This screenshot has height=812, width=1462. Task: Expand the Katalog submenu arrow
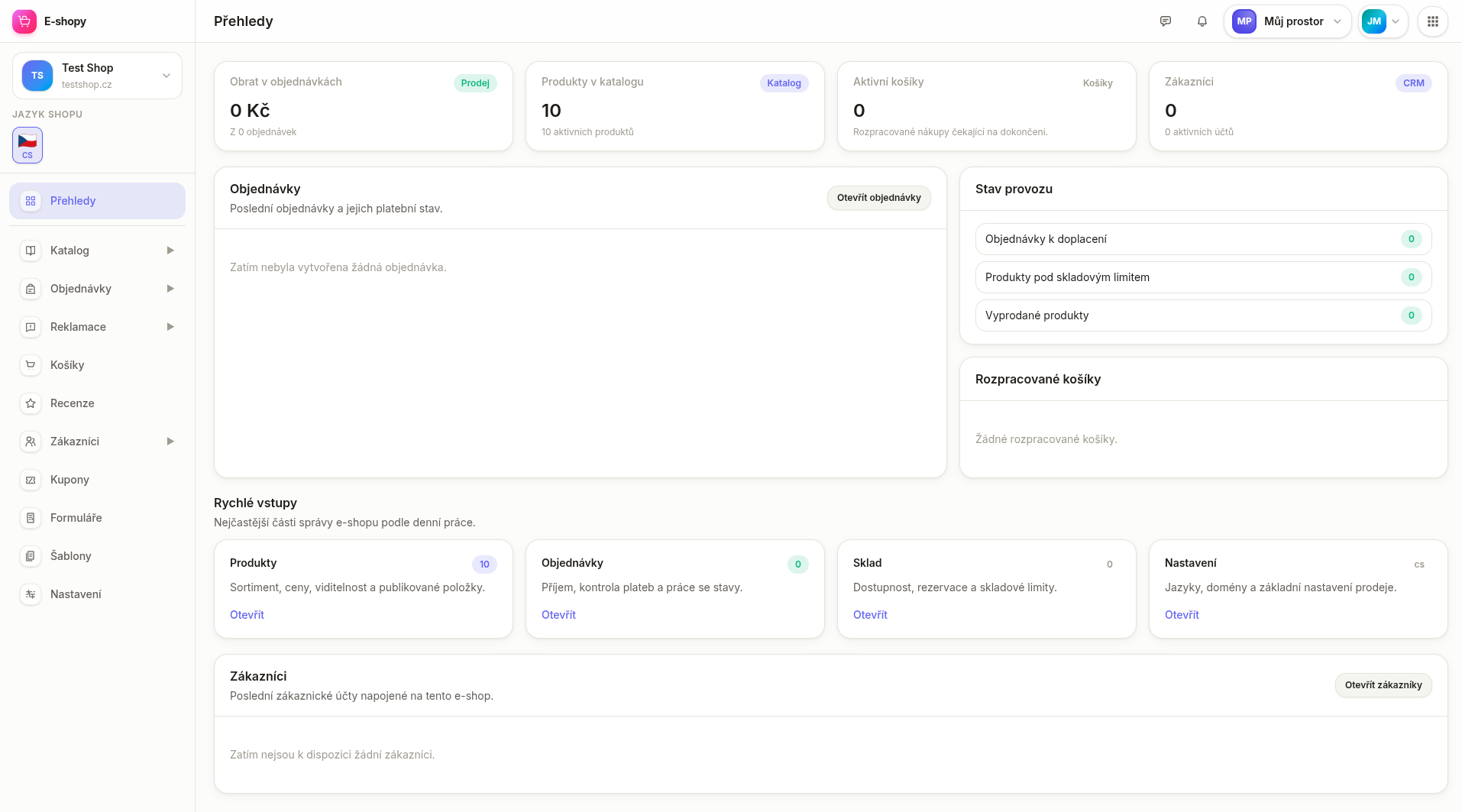(x=170, y=251)
